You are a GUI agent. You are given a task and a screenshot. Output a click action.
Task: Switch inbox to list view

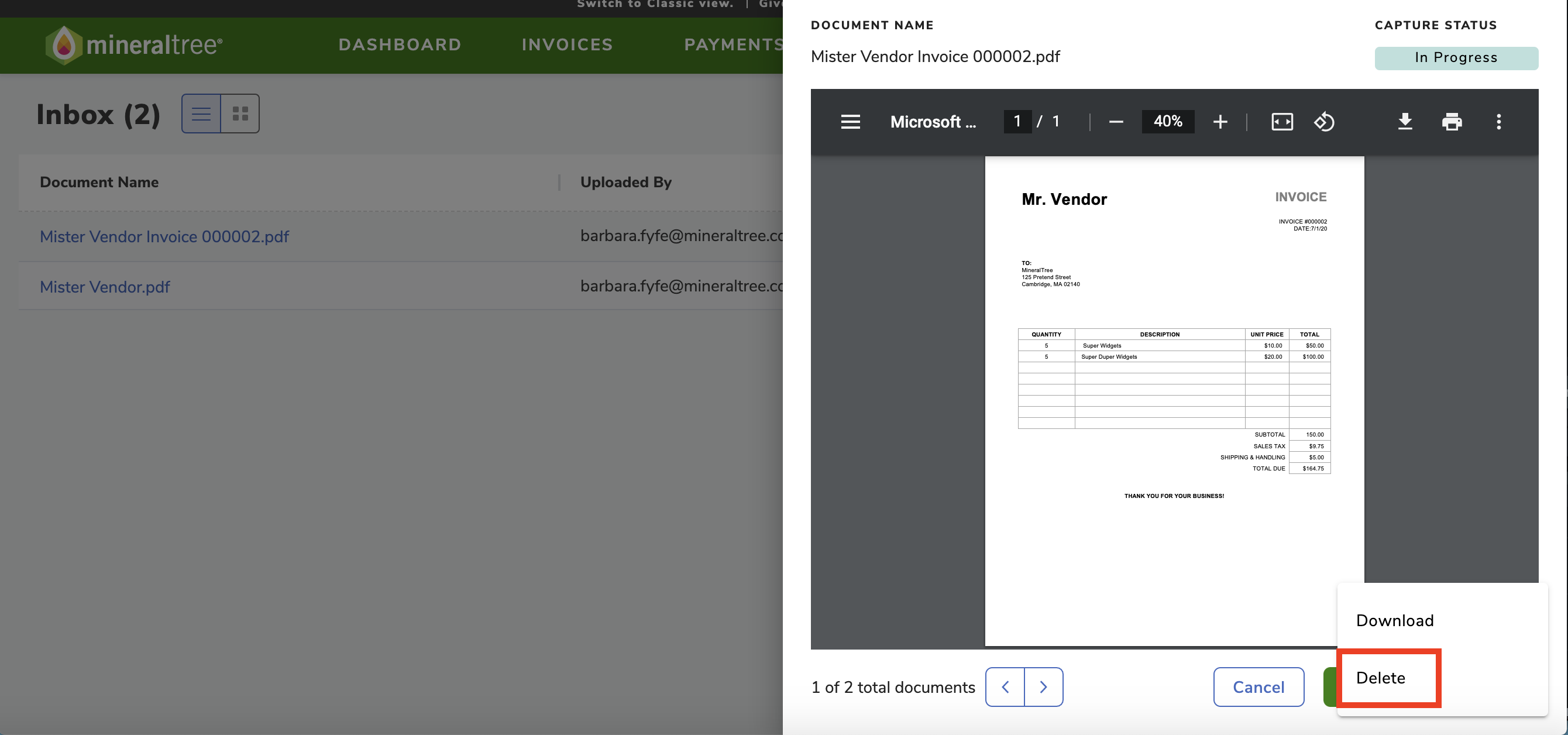tap(201, 114)
